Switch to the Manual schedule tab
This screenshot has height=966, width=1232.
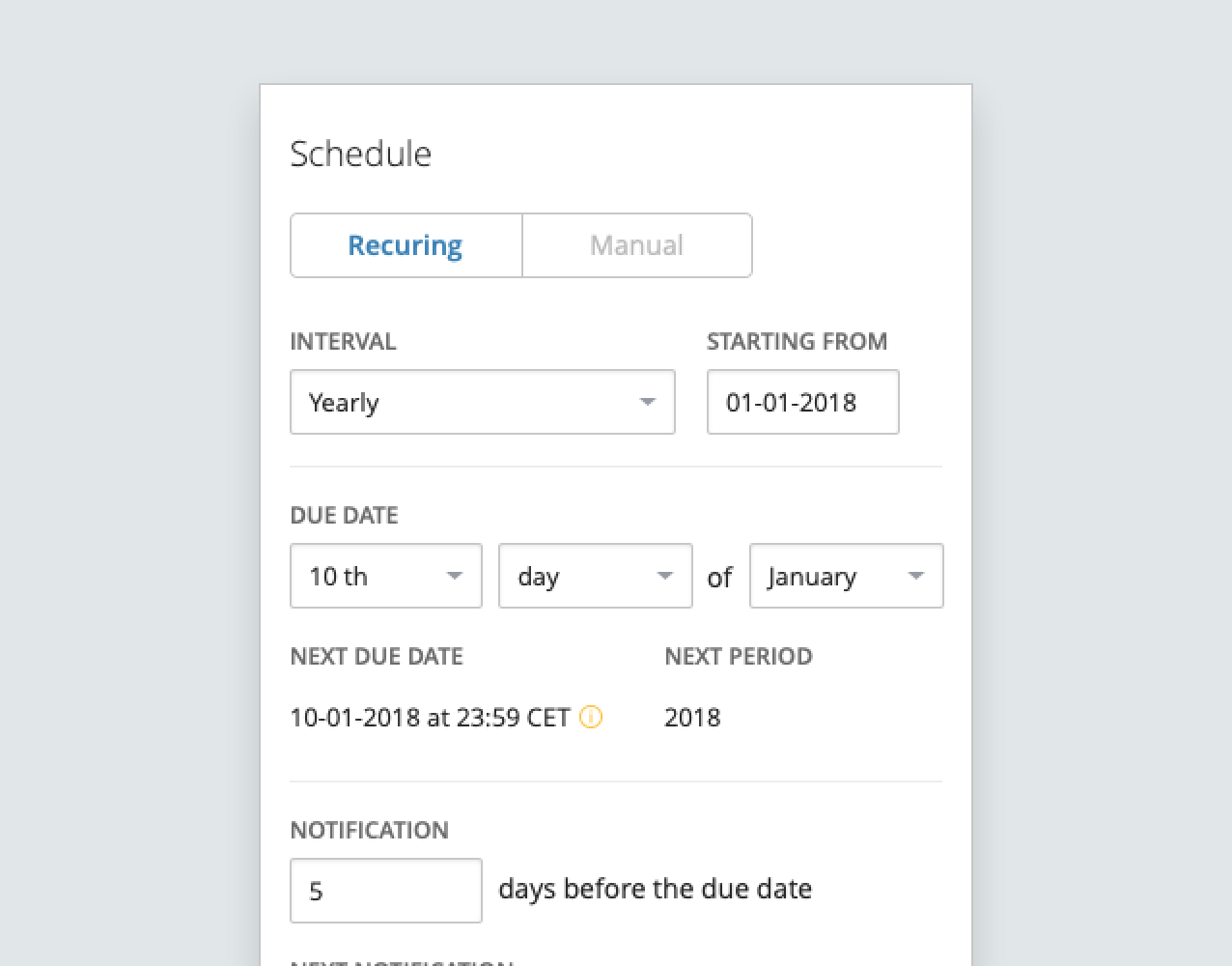(636, 245)
